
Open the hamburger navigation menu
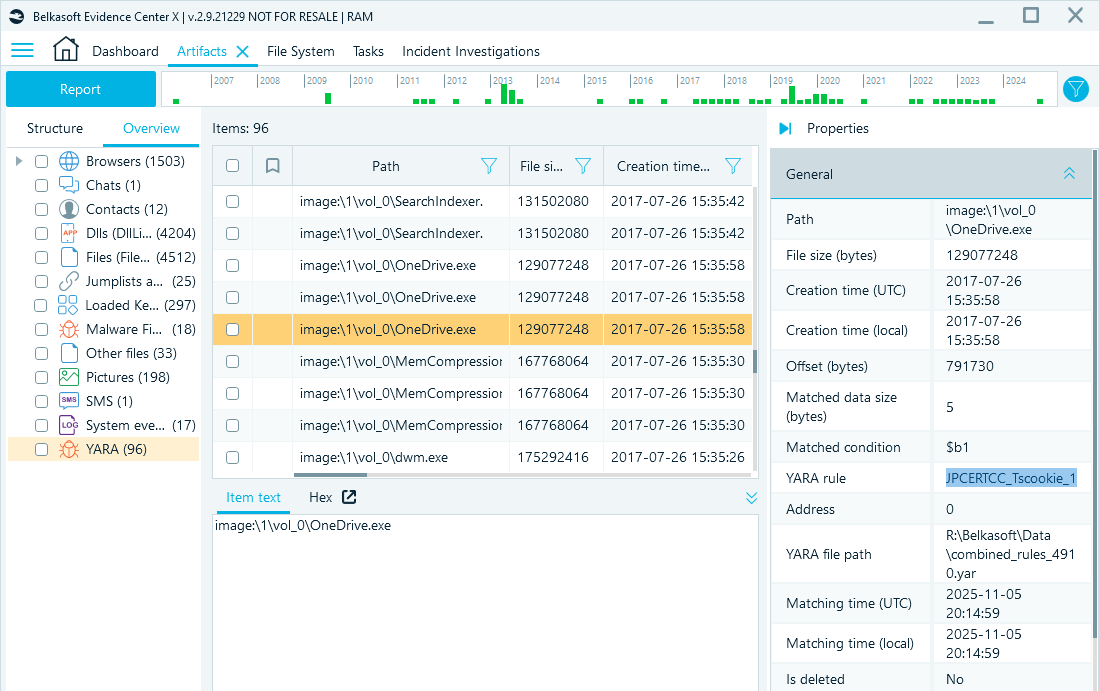click(22, 50)
